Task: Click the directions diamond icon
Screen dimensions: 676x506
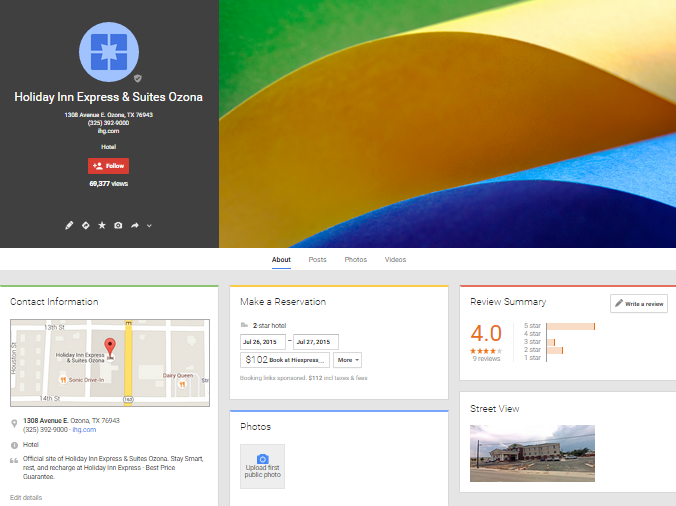Action: point(85,226)
